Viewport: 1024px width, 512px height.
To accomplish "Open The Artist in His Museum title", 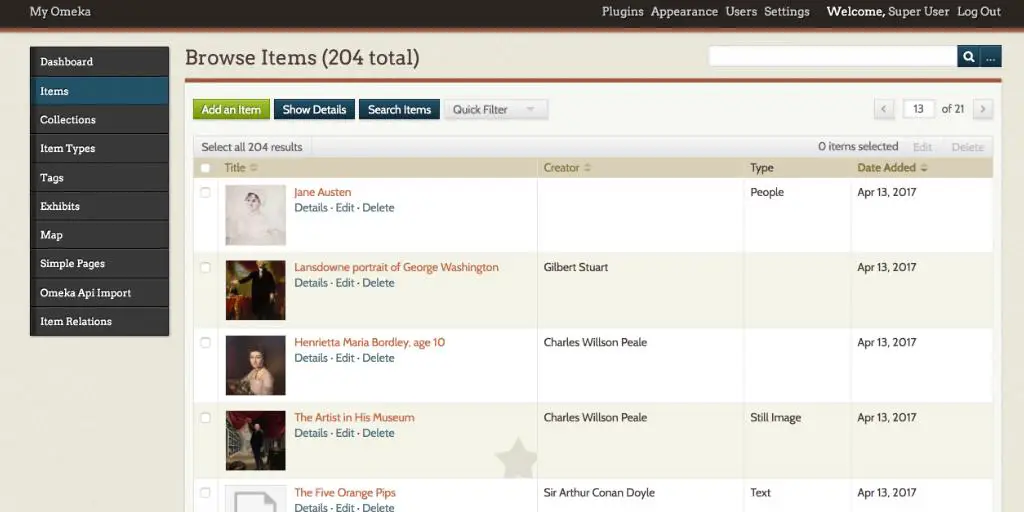I will coord(354,417).
